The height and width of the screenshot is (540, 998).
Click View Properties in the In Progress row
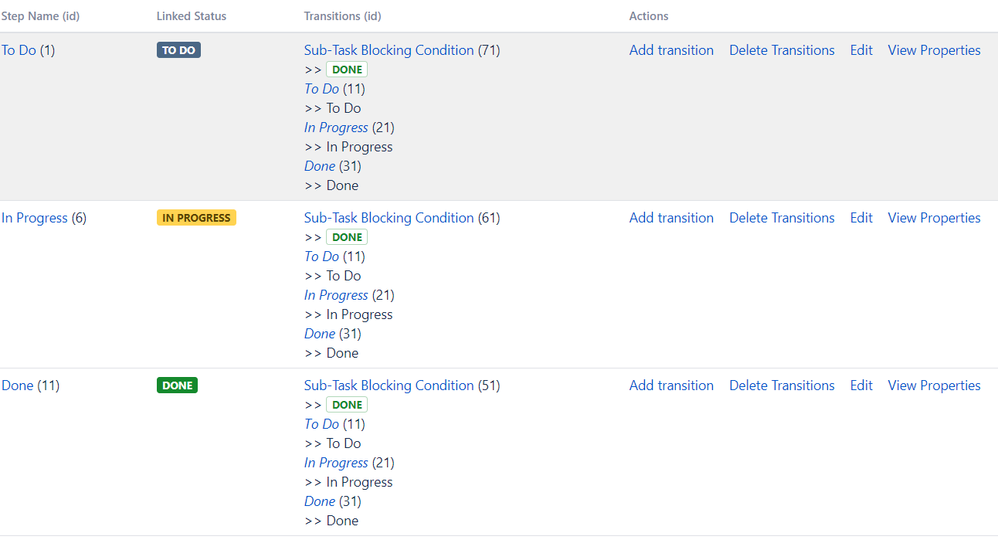pos(934,218)
